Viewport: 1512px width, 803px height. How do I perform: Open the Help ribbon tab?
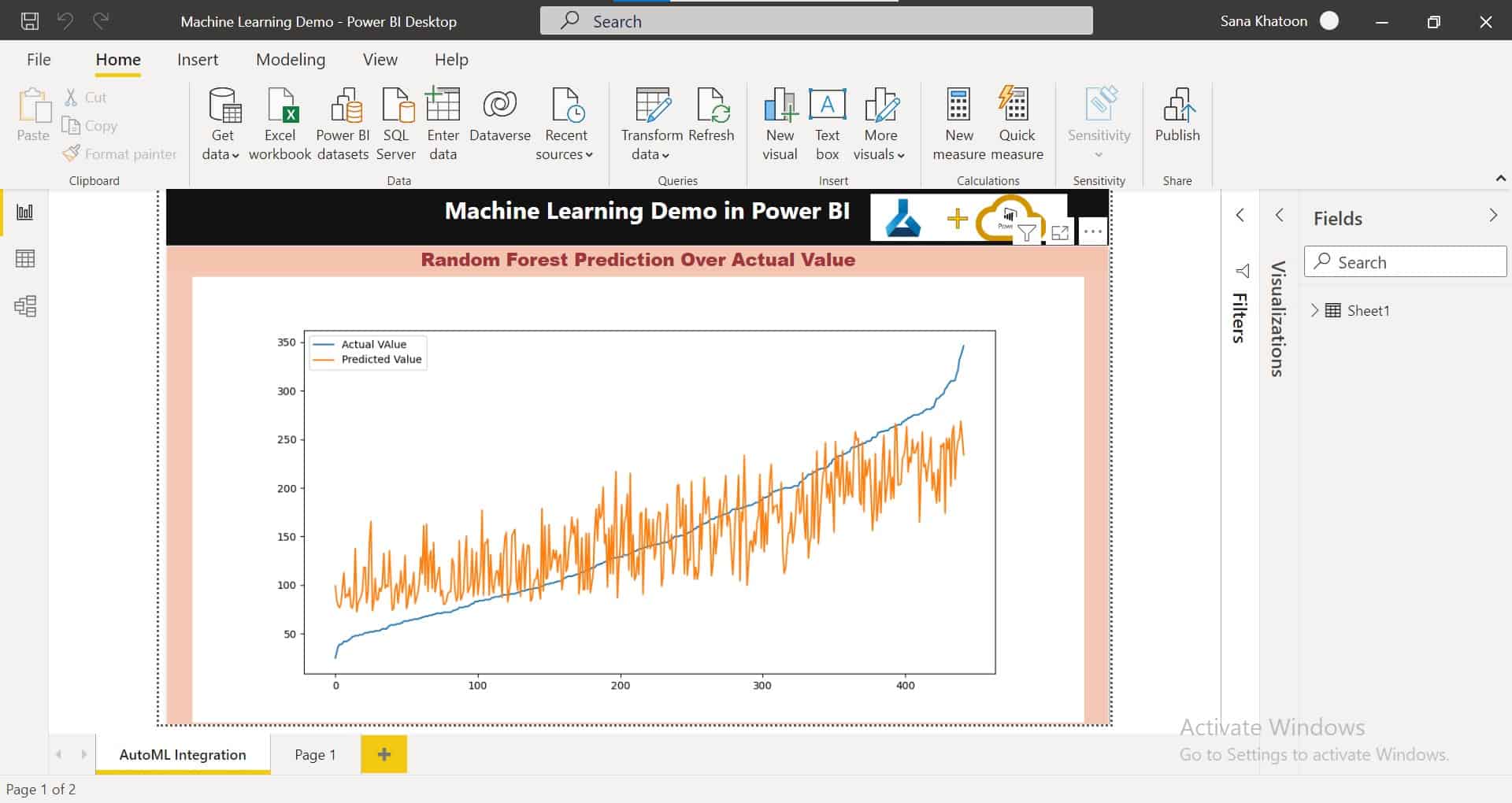451,60
